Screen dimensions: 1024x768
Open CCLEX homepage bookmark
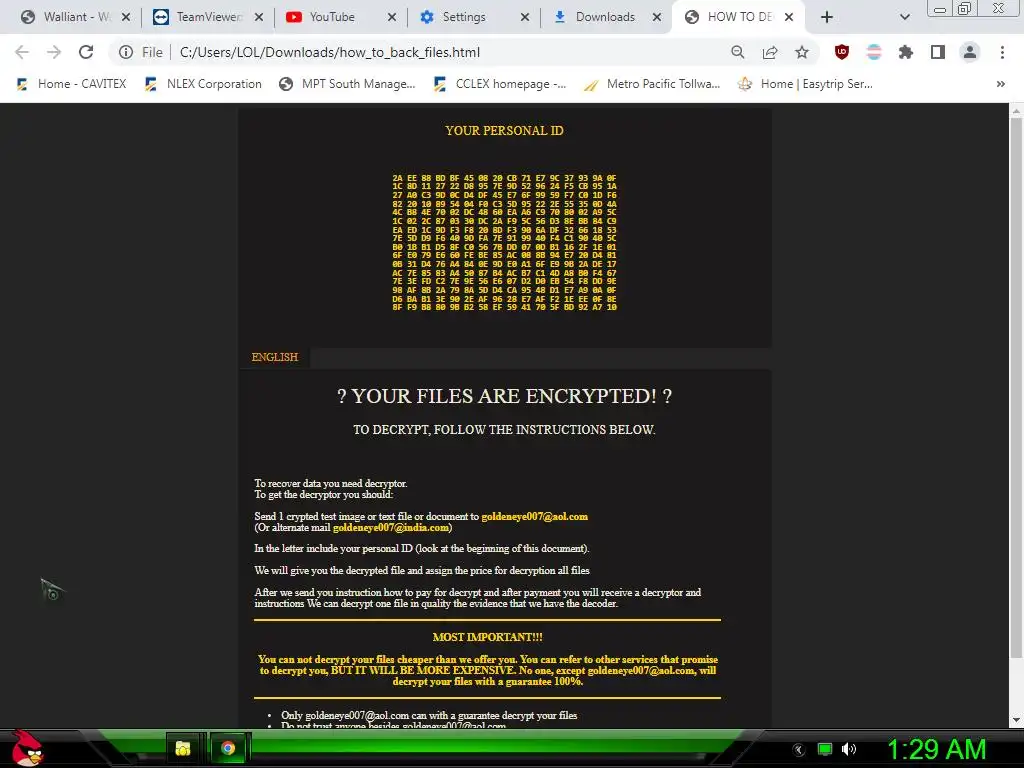(500, 84)
